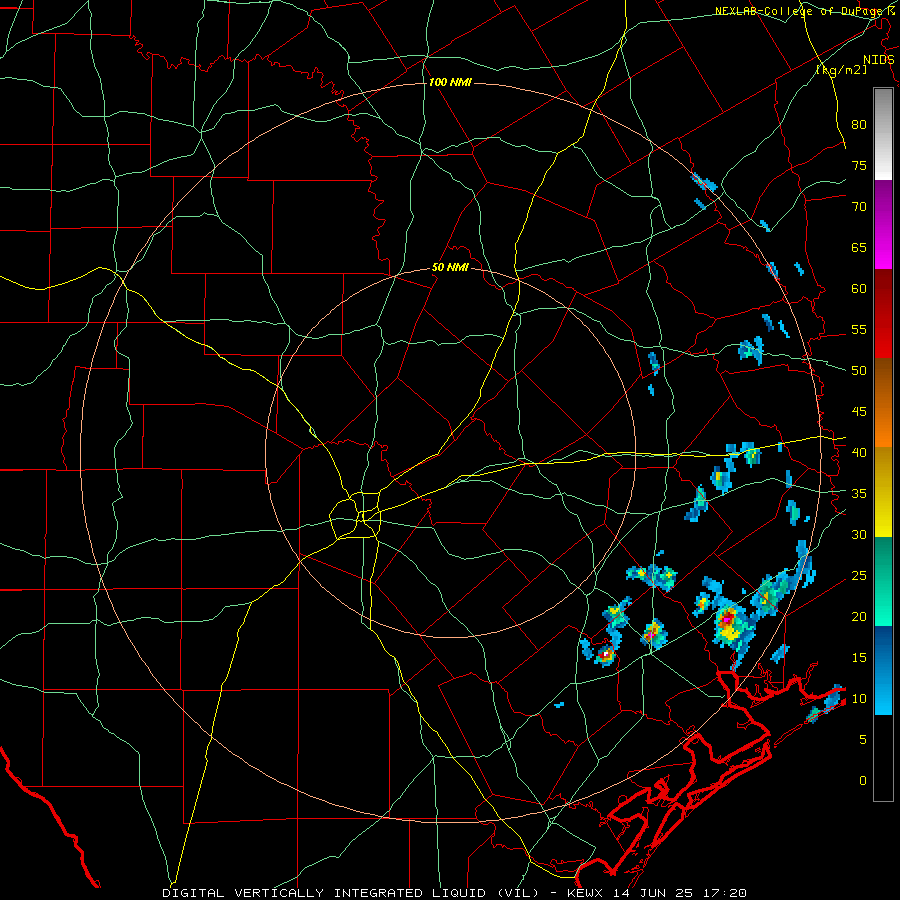The height and width of the screenshot is (900, 900).
Task: Click the legend value 35
Action: coord(859,494)
